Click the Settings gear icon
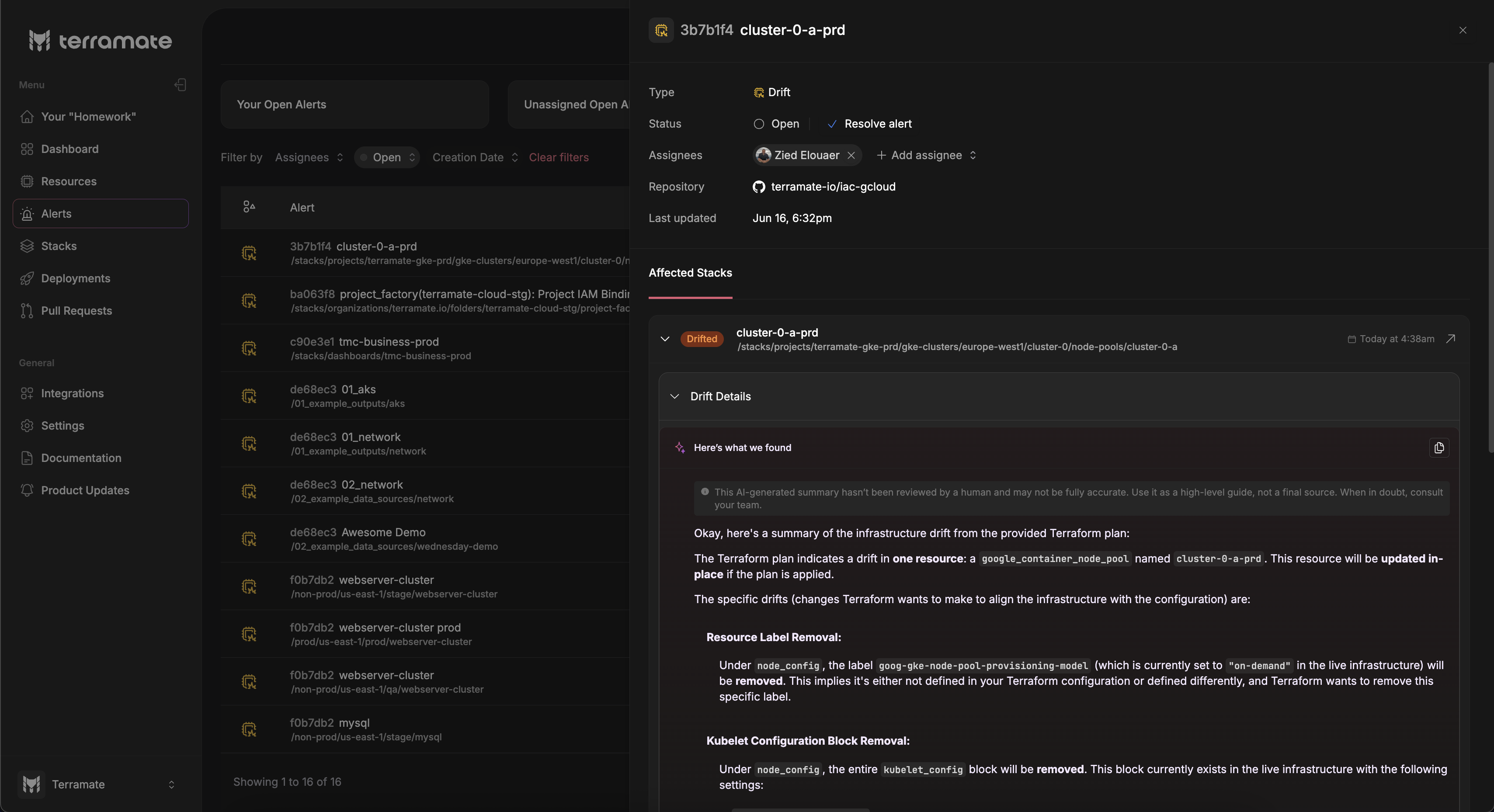1494x812 pixels. click(27, 426)
